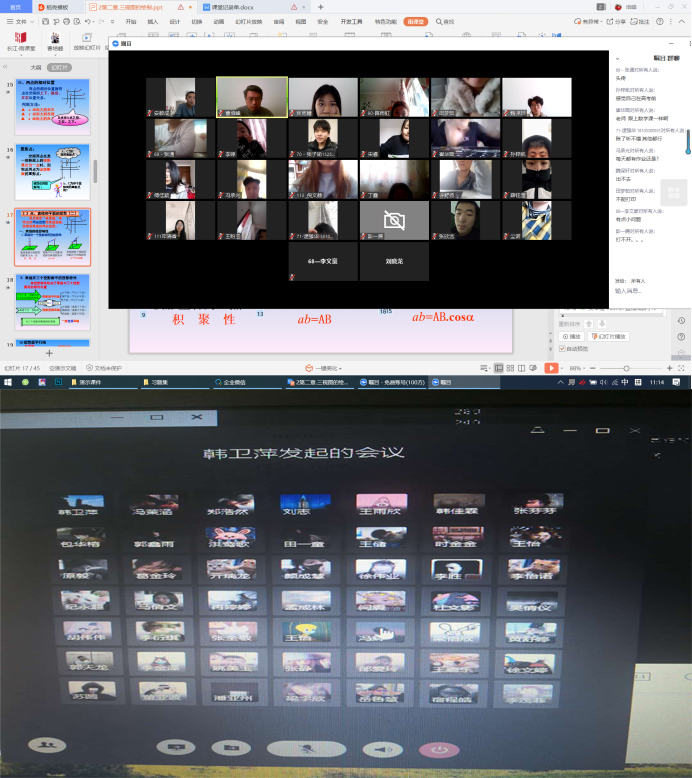Click the WPS search icon in ribbon

click(x=442, y=20)
